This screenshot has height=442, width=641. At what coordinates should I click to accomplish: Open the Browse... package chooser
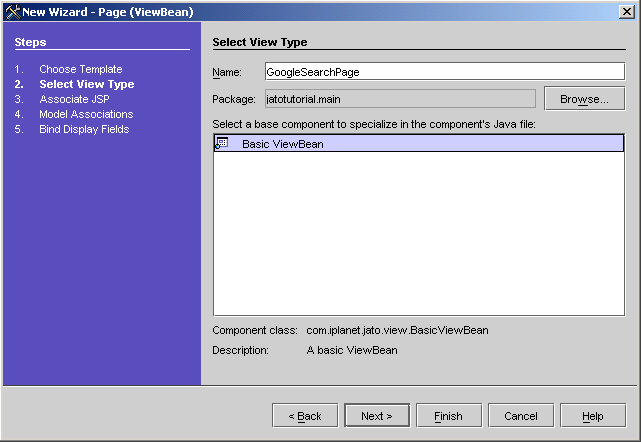(x=584, y=99)
